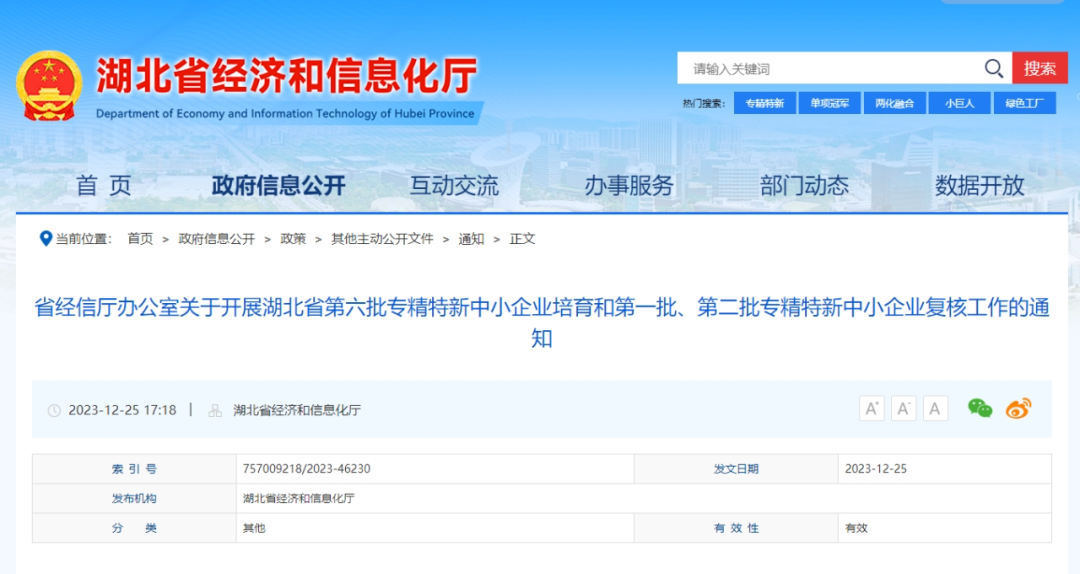Screen dimensions: 1080x574
Task: Click the English department name subtitle
Action: click(285, 114)
